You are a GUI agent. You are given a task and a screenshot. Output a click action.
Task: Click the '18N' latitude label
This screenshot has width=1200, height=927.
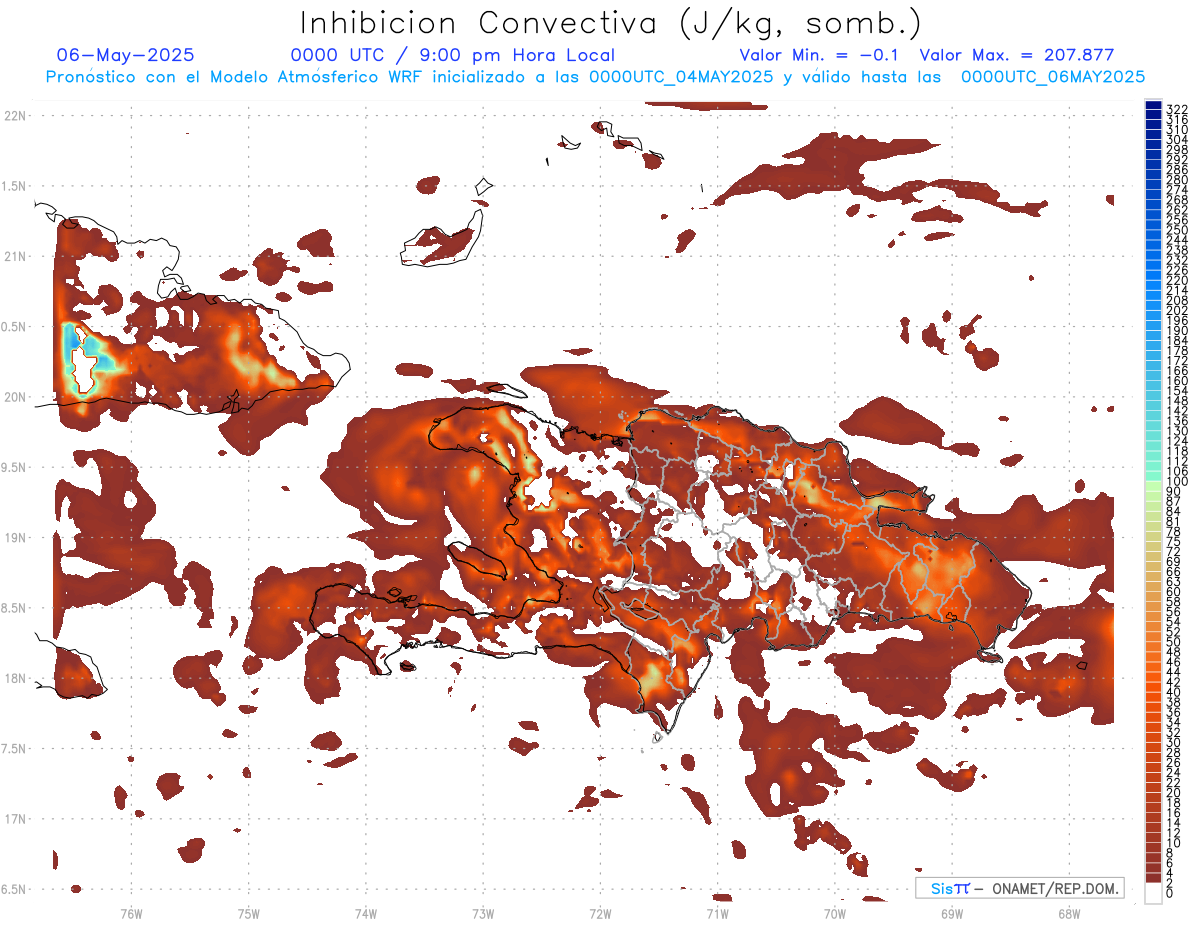pos(15,678)
